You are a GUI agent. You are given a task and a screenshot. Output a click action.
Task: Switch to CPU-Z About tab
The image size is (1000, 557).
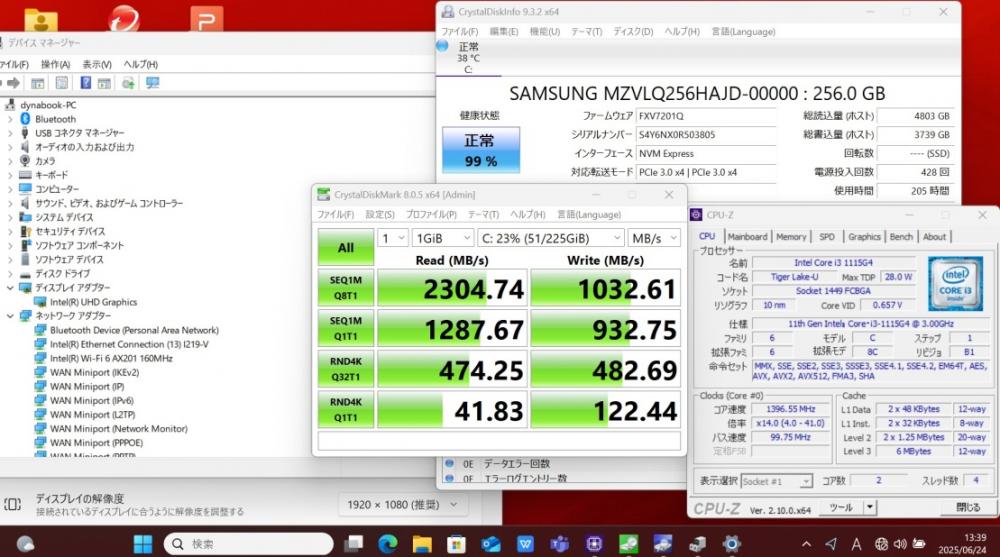pyautogui.click(x=934, y=237)
